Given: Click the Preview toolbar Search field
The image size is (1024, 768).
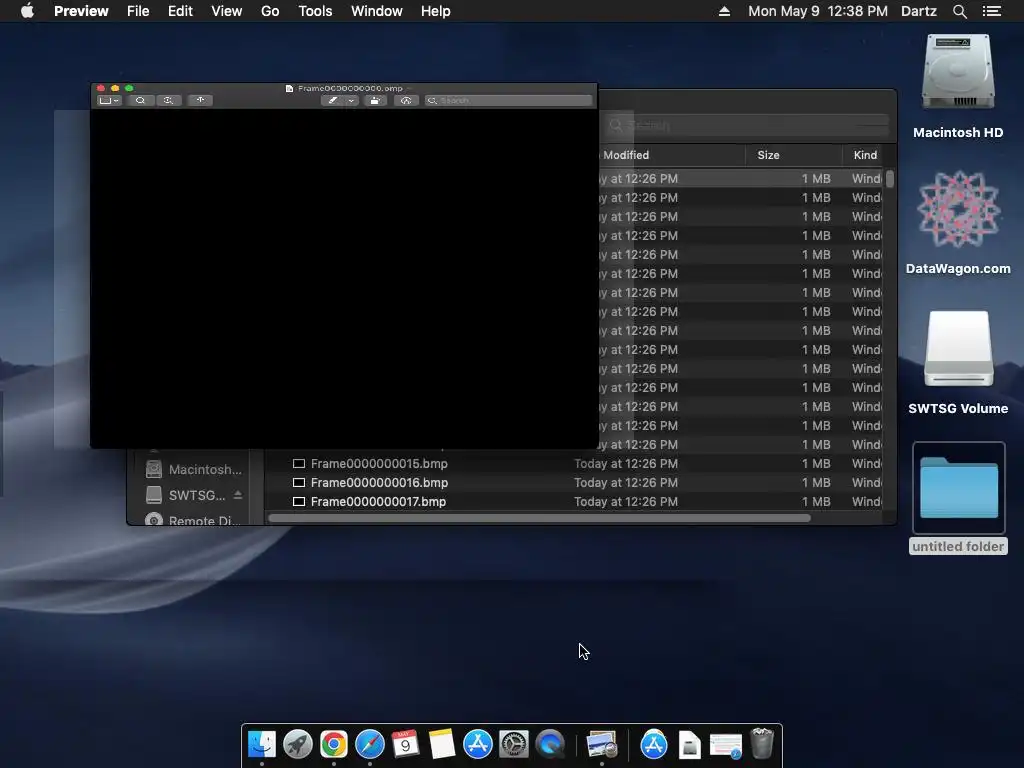Looking at the screenshot, I should (x=509, y=101).
